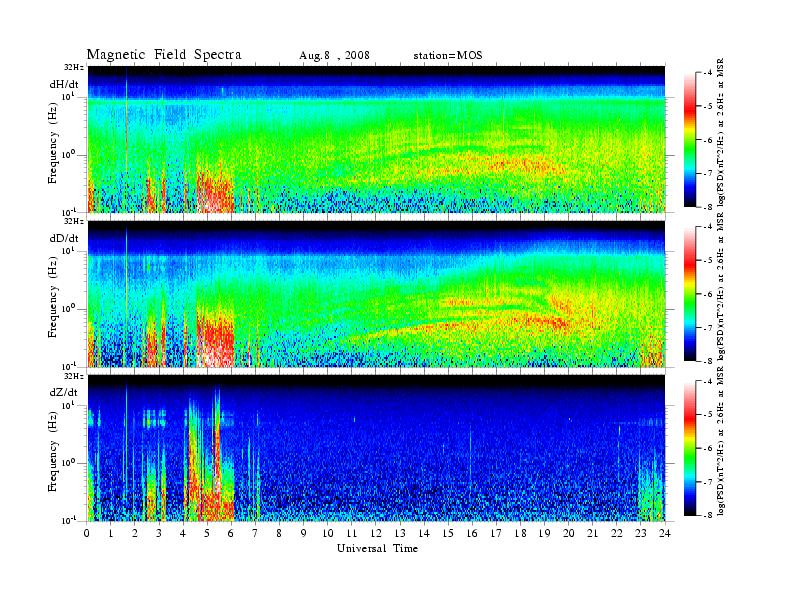
Task: Click the time tick label '6'
Action: pos(231,533)
